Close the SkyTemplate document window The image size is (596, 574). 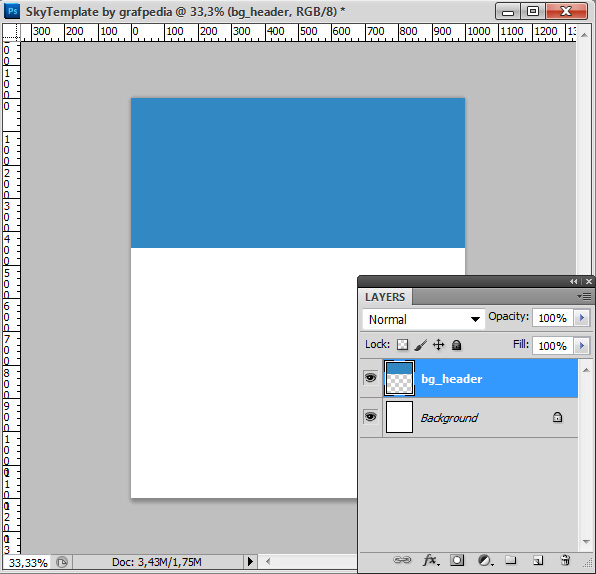click(x=566, y=11)
